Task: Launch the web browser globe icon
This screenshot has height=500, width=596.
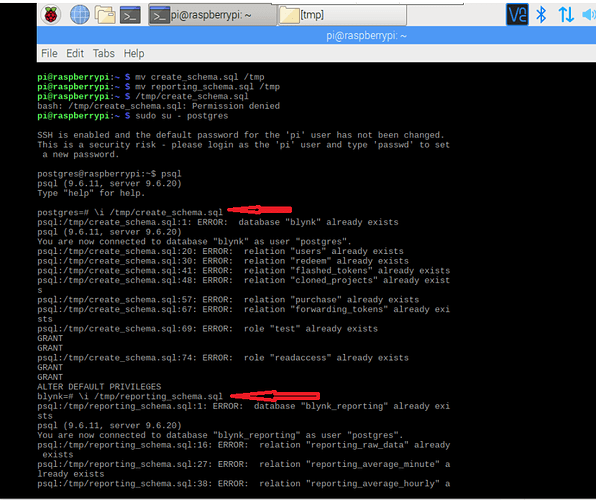Action: 80,15
